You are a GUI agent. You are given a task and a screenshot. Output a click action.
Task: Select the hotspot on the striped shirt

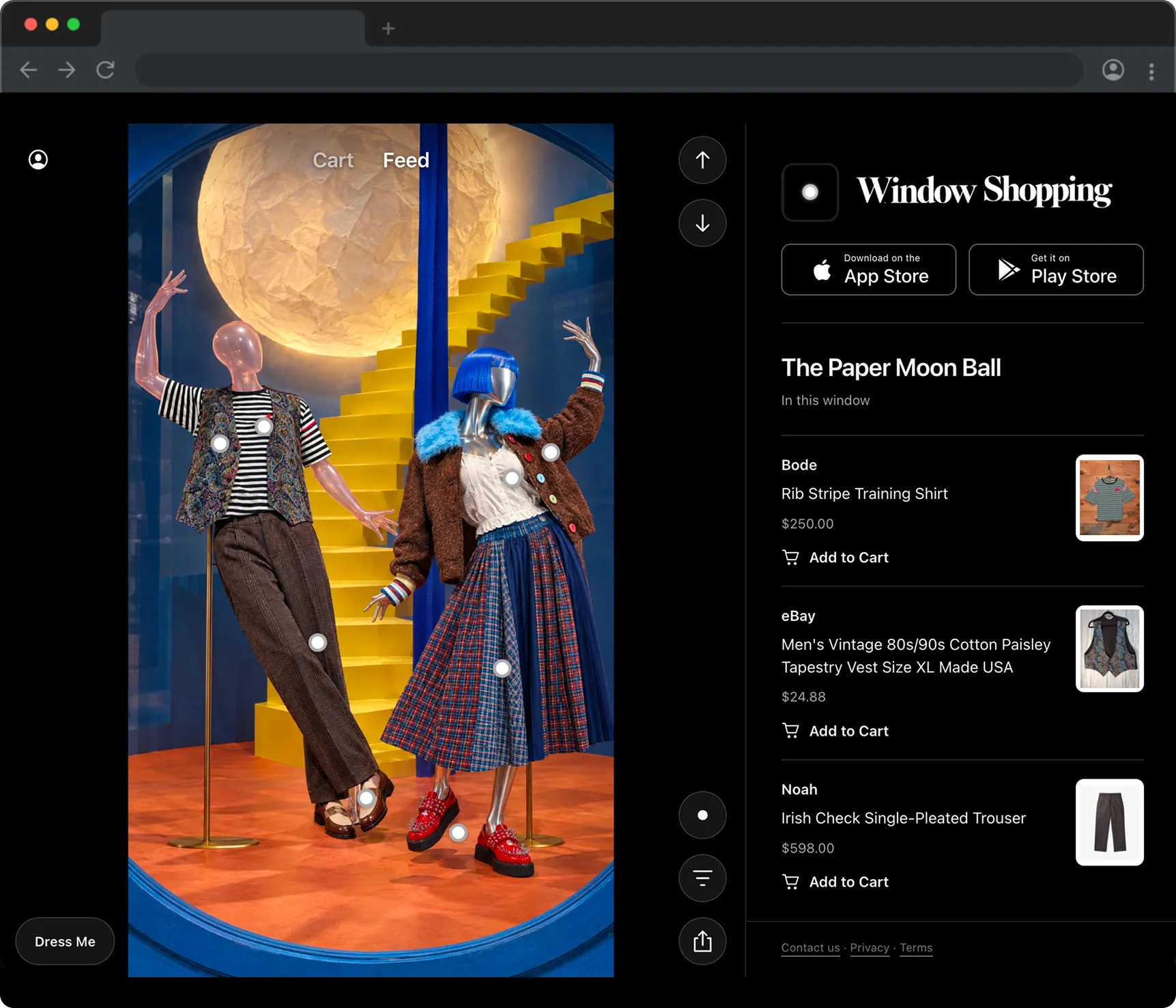click(x=264, y=427)
